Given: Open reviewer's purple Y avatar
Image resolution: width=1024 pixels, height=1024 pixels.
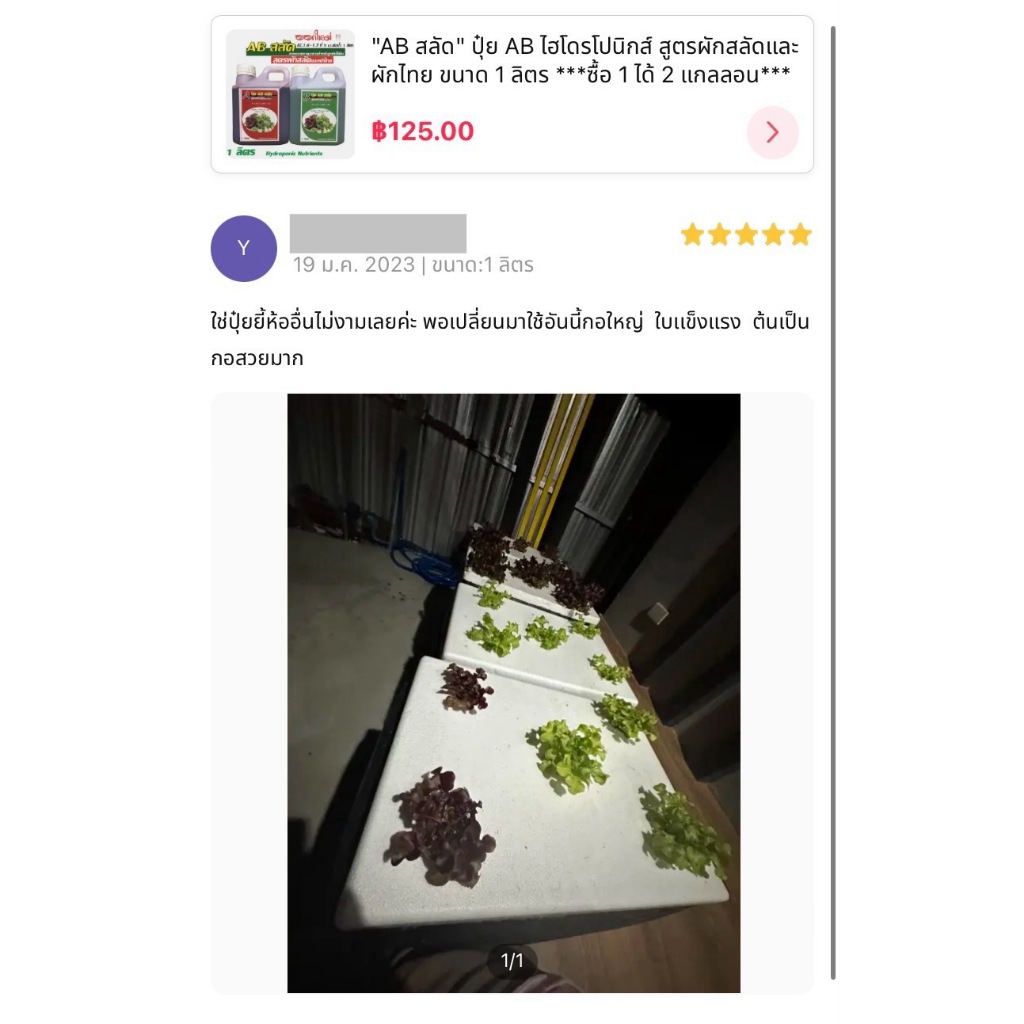Looking at the screenshot, I should 244,248.
